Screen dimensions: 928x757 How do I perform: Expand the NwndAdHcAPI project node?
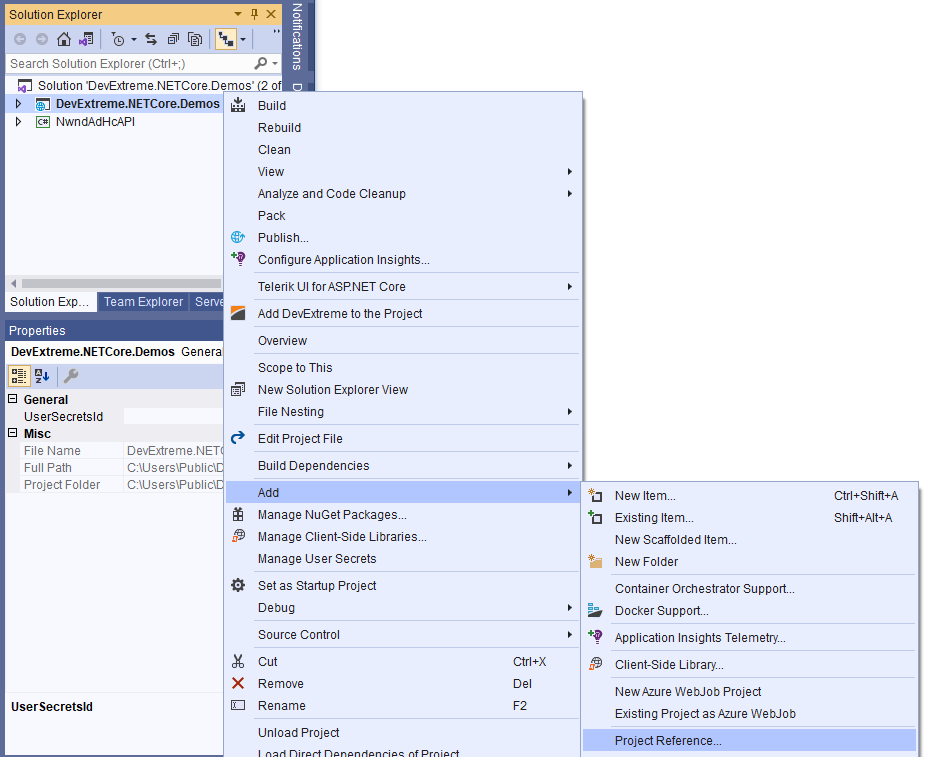18,122
